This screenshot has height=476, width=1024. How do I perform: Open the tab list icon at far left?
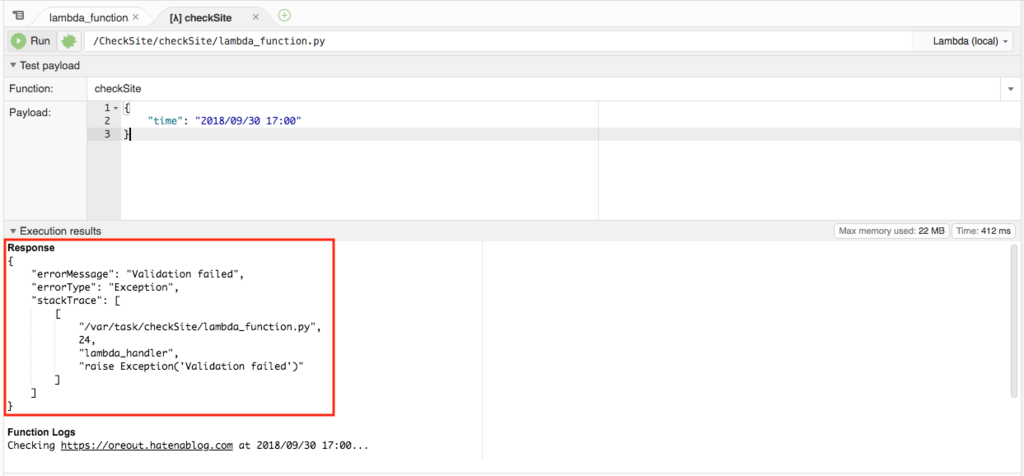(18, 15)
